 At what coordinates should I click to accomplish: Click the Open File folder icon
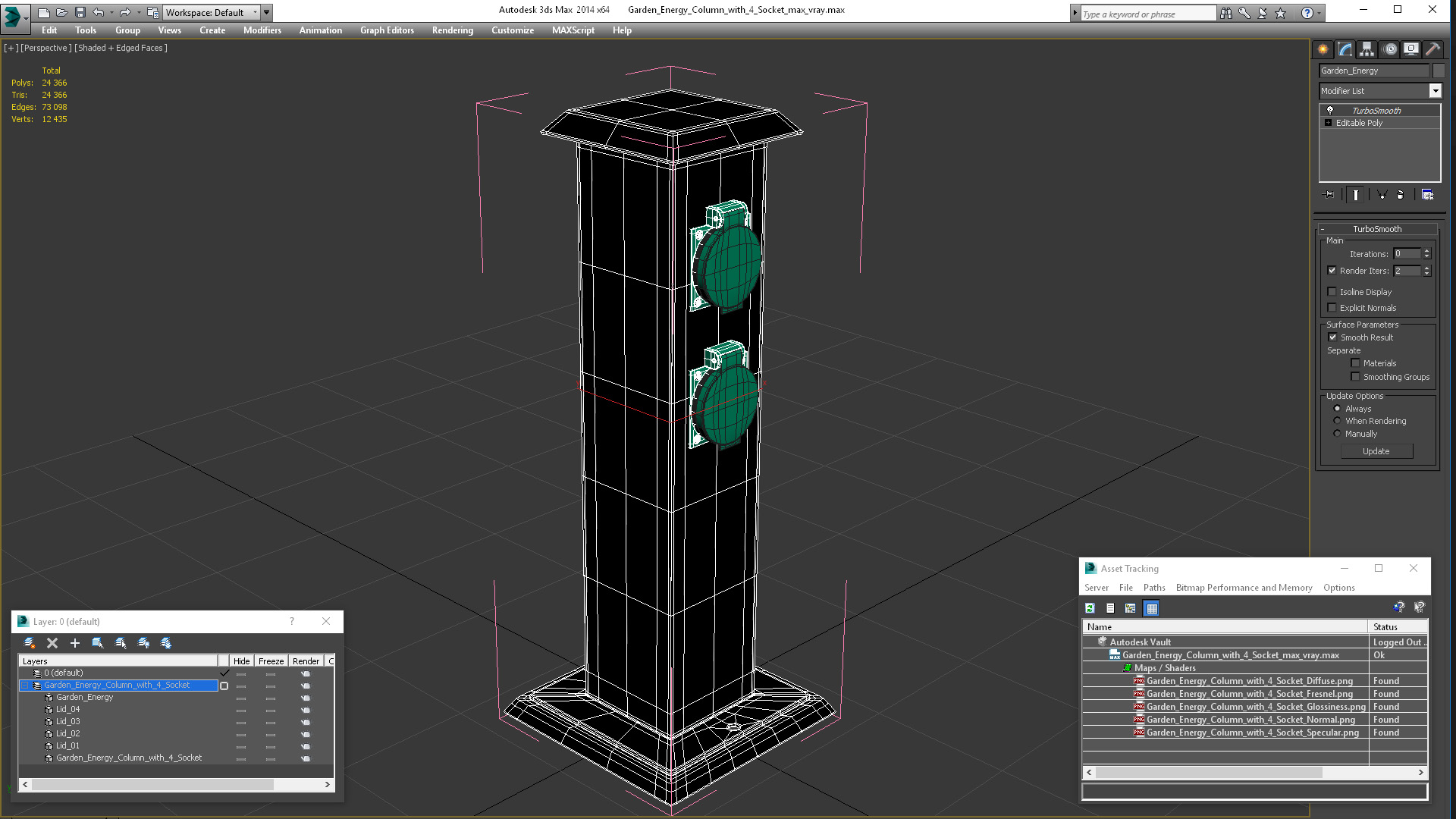tap(62, 12)
